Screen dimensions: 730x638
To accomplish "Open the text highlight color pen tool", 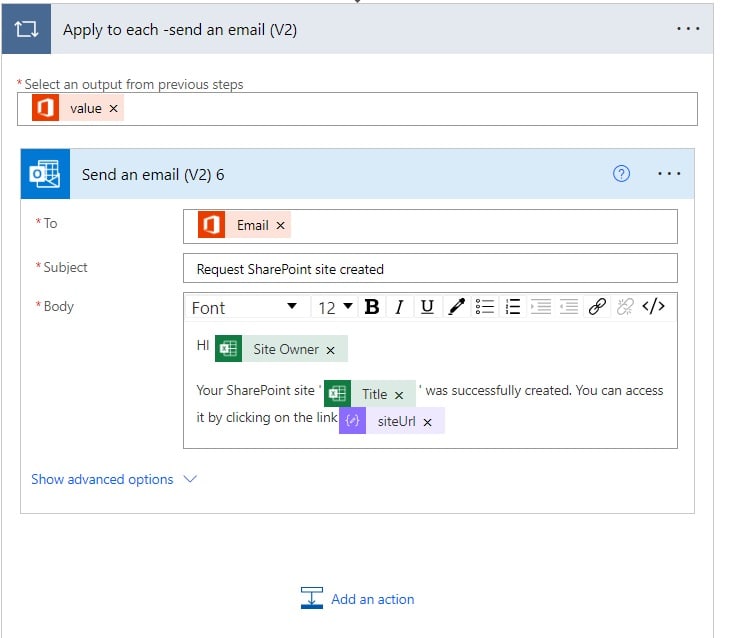I will tap(456, 307).
